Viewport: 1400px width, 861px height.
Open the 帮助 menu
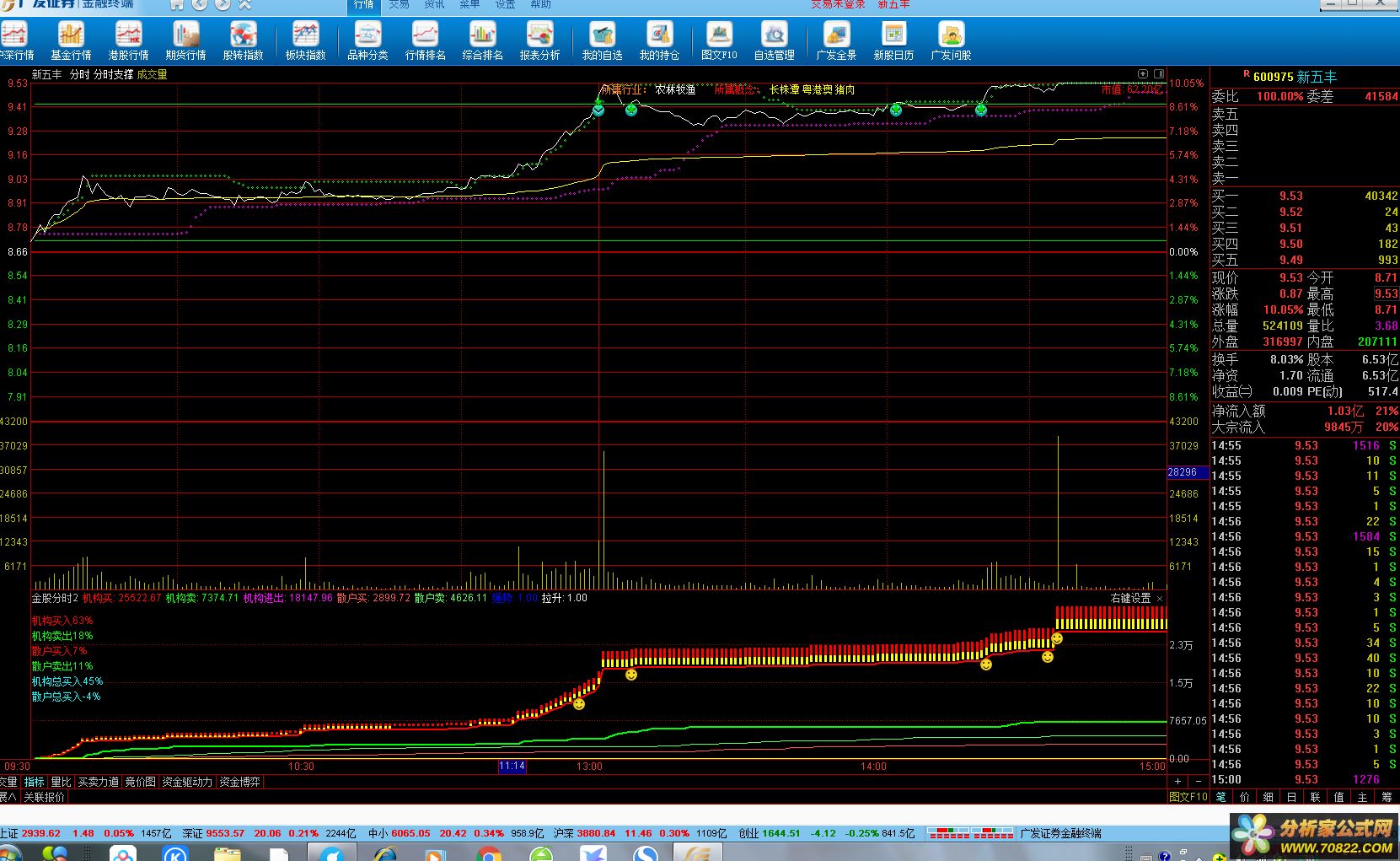541,4
